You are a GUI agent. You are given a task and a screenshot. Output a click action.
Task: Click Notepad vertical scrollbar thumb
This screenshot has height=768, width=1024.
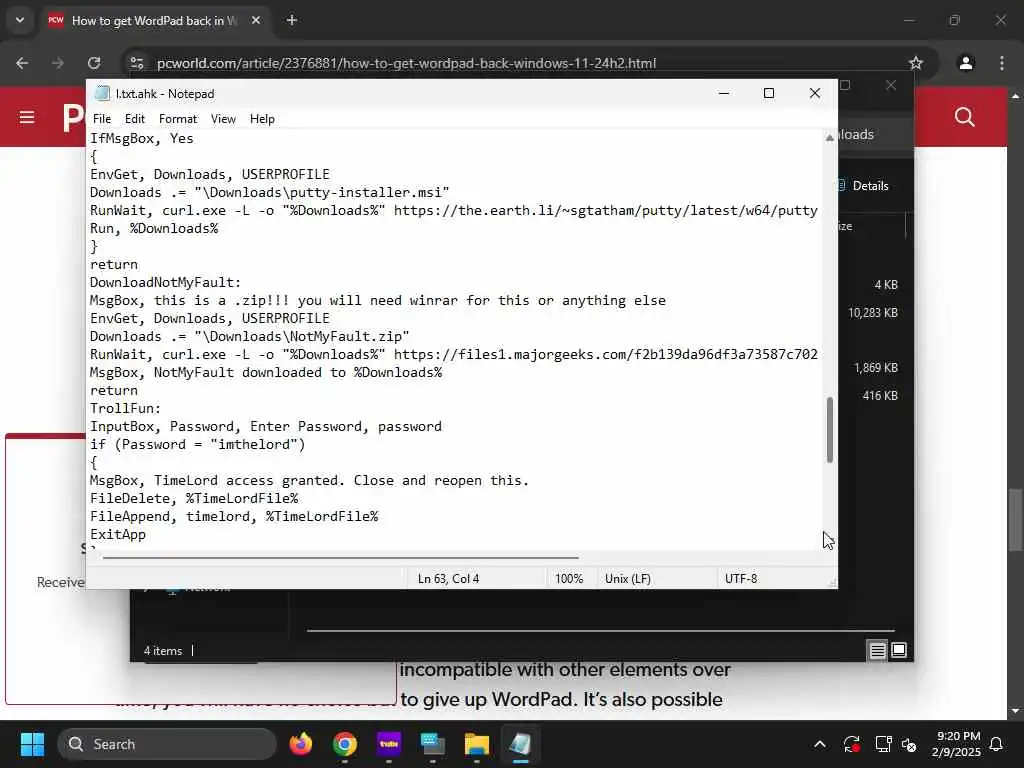click(x=830, y=430)
